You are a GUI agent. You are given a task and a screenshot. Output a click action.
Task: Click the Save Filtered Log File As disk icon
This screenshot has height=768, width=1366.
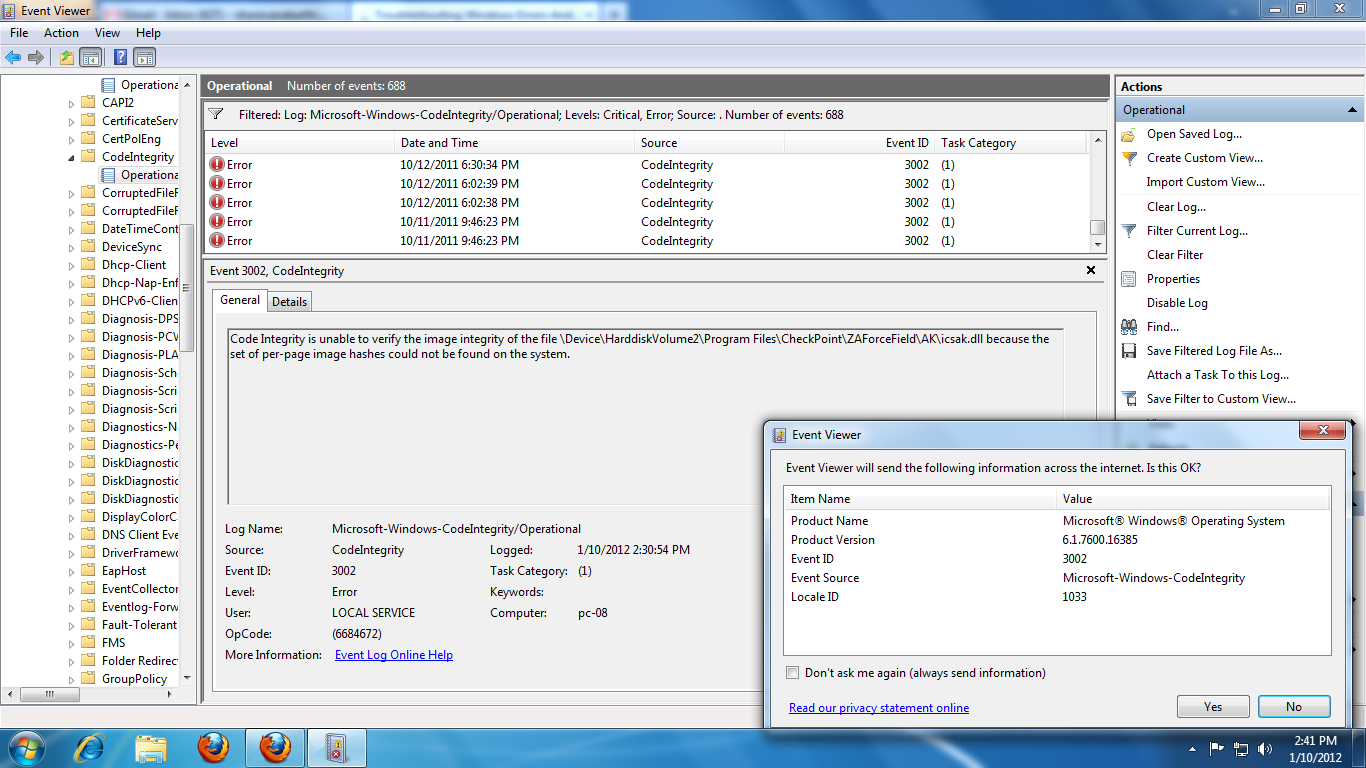(1129, 351)
